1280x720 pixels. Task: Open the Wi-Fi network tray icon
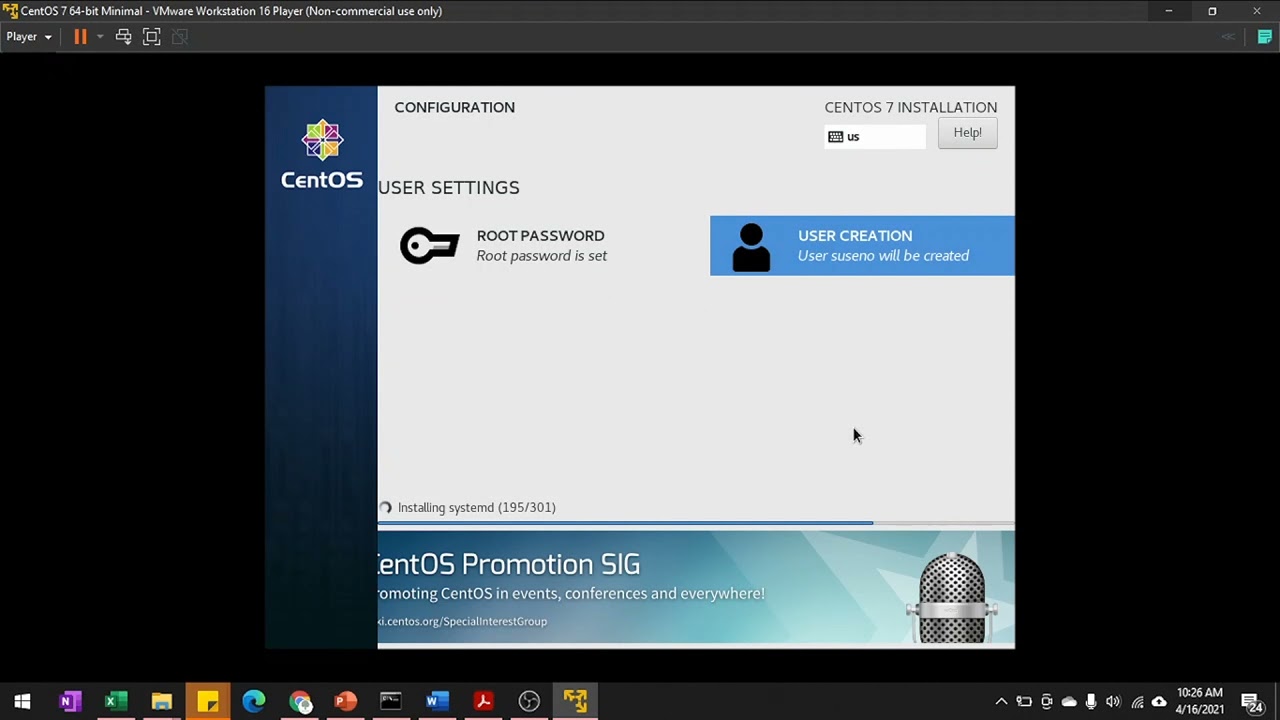pos(1137,701)
